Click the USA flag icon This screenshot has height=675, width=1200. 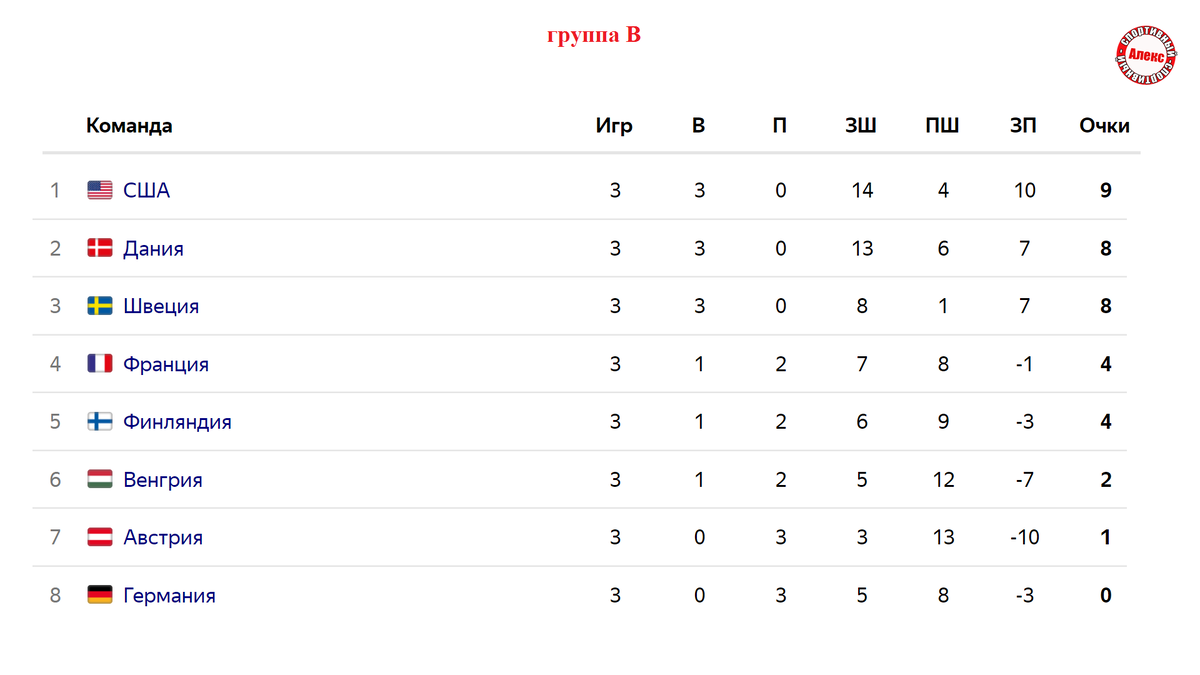(100, 190)
